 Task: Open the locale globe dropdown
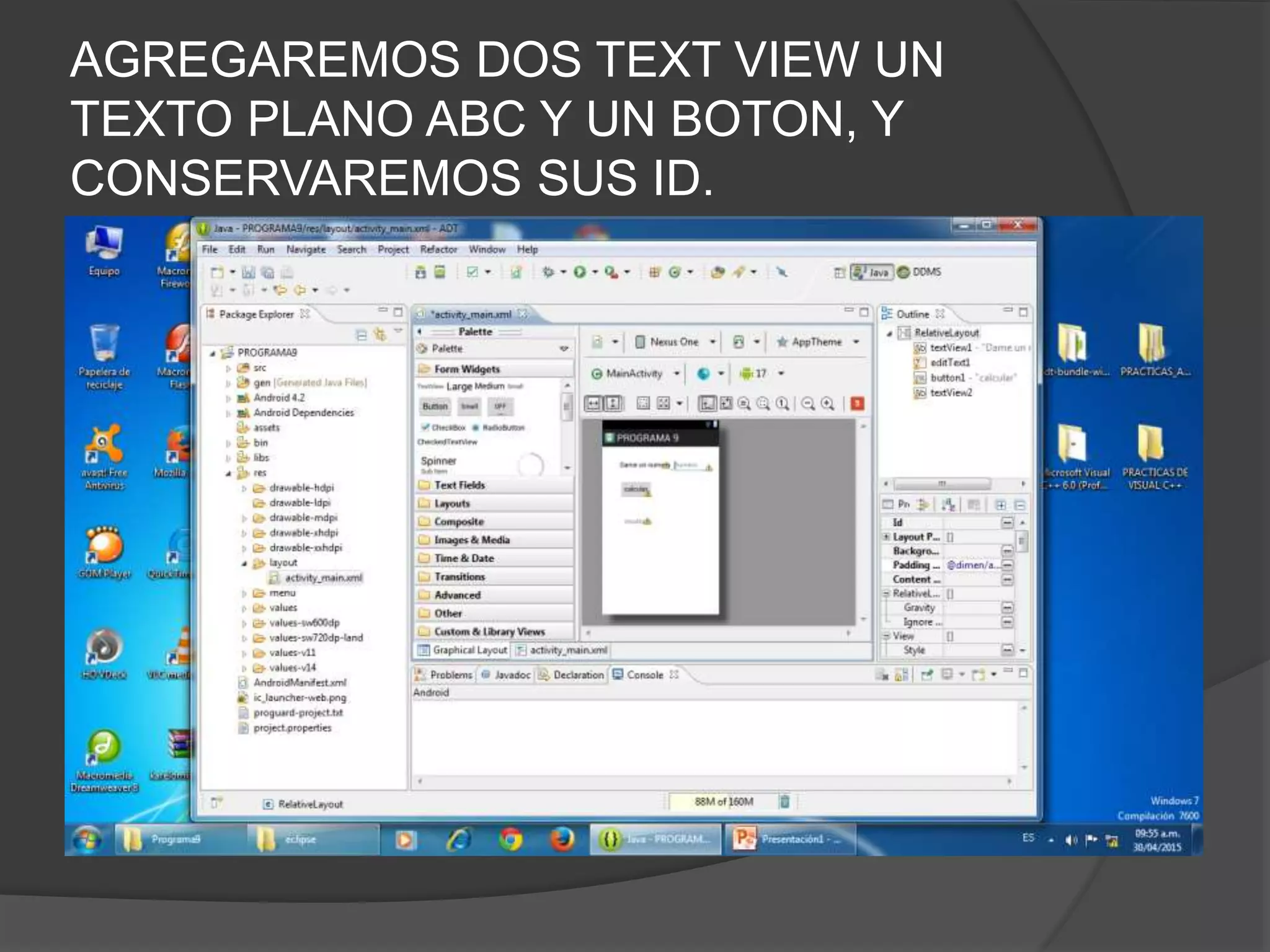pos(710,374)
